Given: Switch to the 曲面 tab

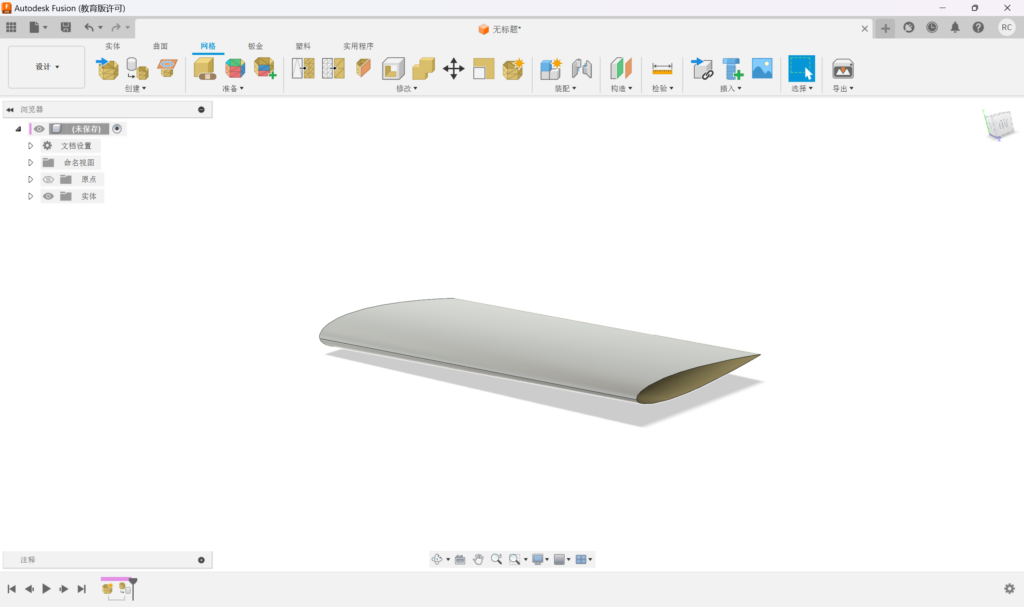Looking at the screenshot, I should tap(160, 46).
